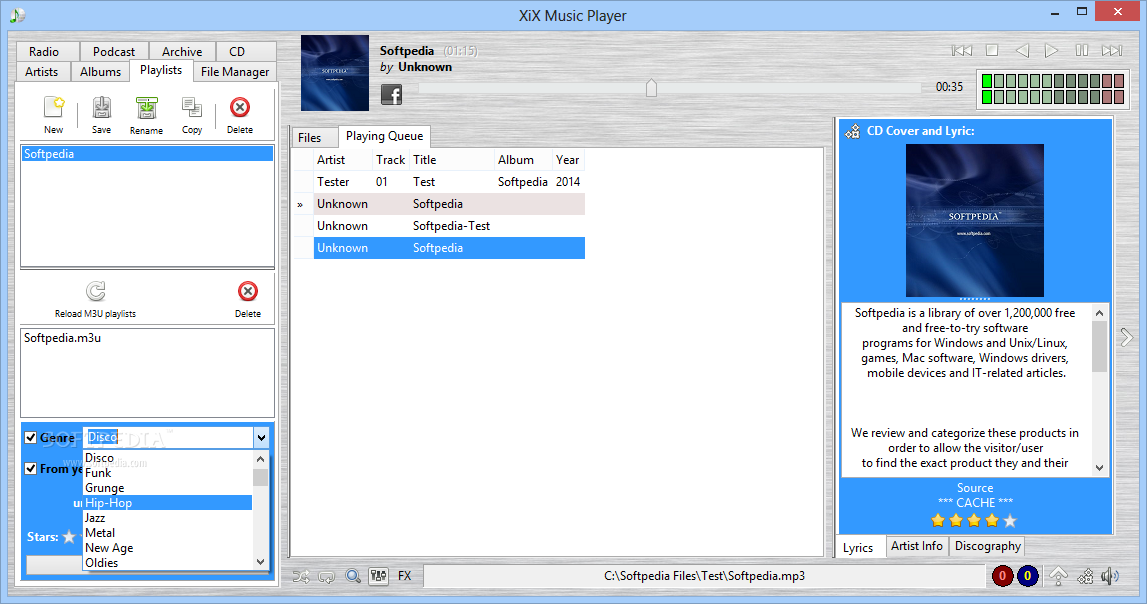The image size is (1147, 604).
Task: Click the blue 0 counter
Action: coord(1028,576)
